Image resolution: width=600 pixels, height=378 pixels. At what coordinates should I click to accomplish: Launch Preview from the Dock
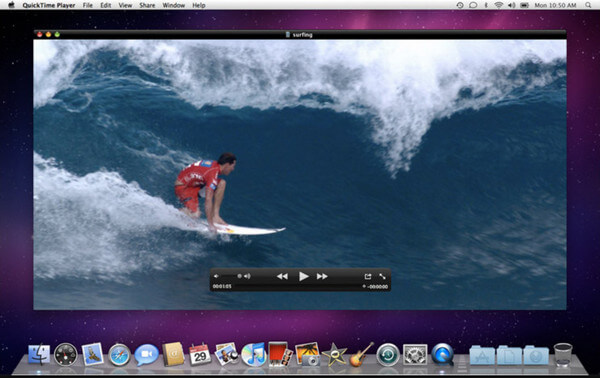(x=227, y=354)
